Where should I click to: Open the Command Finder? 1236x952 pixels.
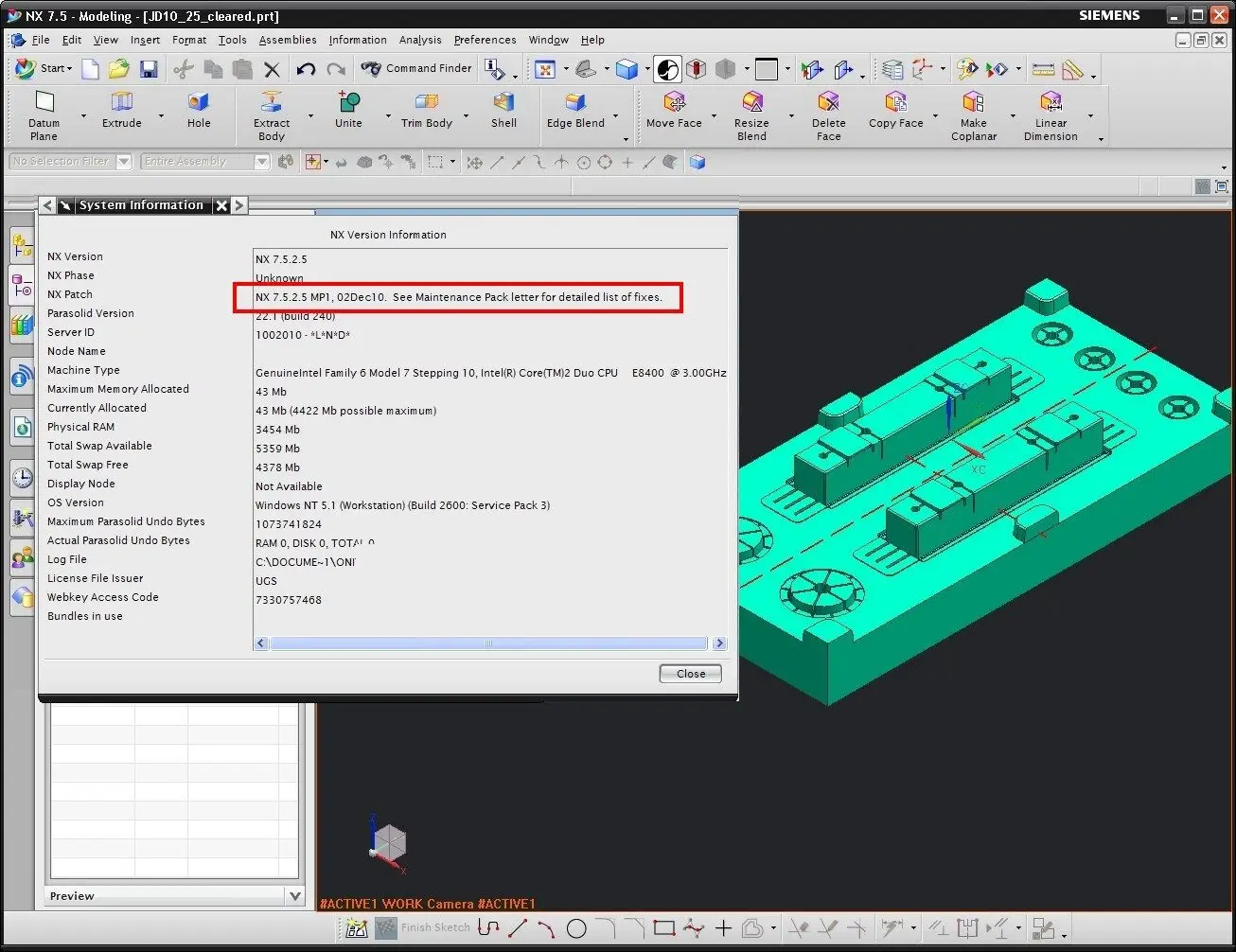click(416, 68)
